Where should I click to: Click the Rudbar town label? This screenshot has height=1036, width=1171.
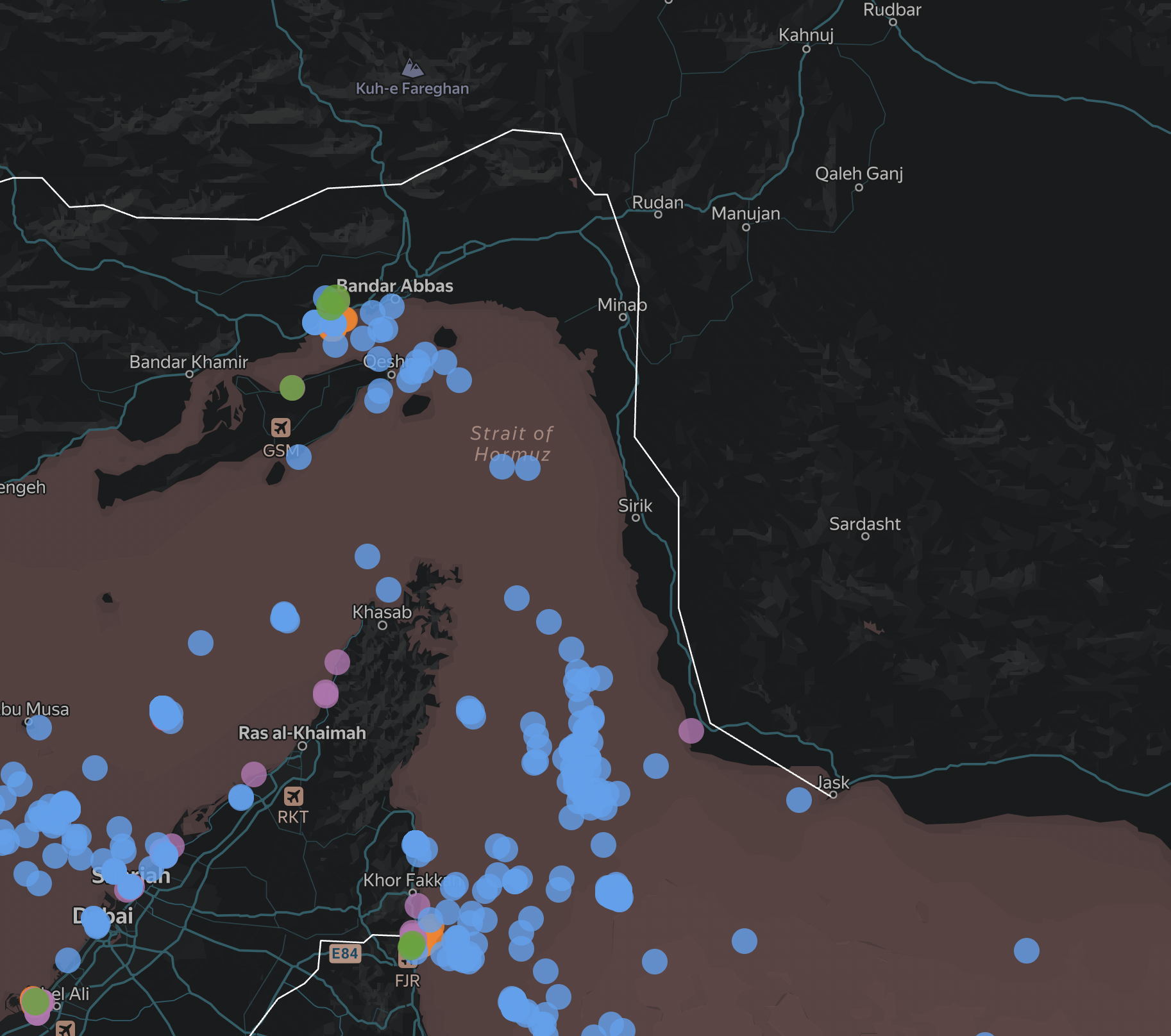tap(892, 10)
